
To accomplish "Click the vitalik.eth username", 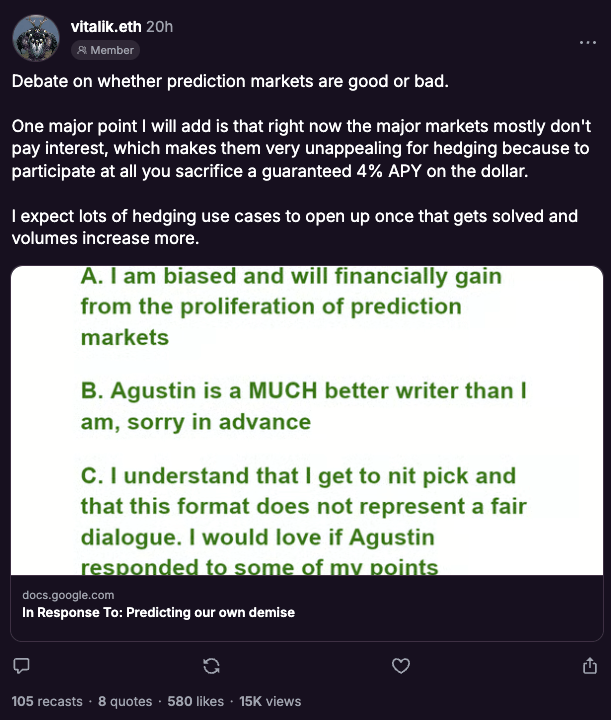I will coord(106,27).
